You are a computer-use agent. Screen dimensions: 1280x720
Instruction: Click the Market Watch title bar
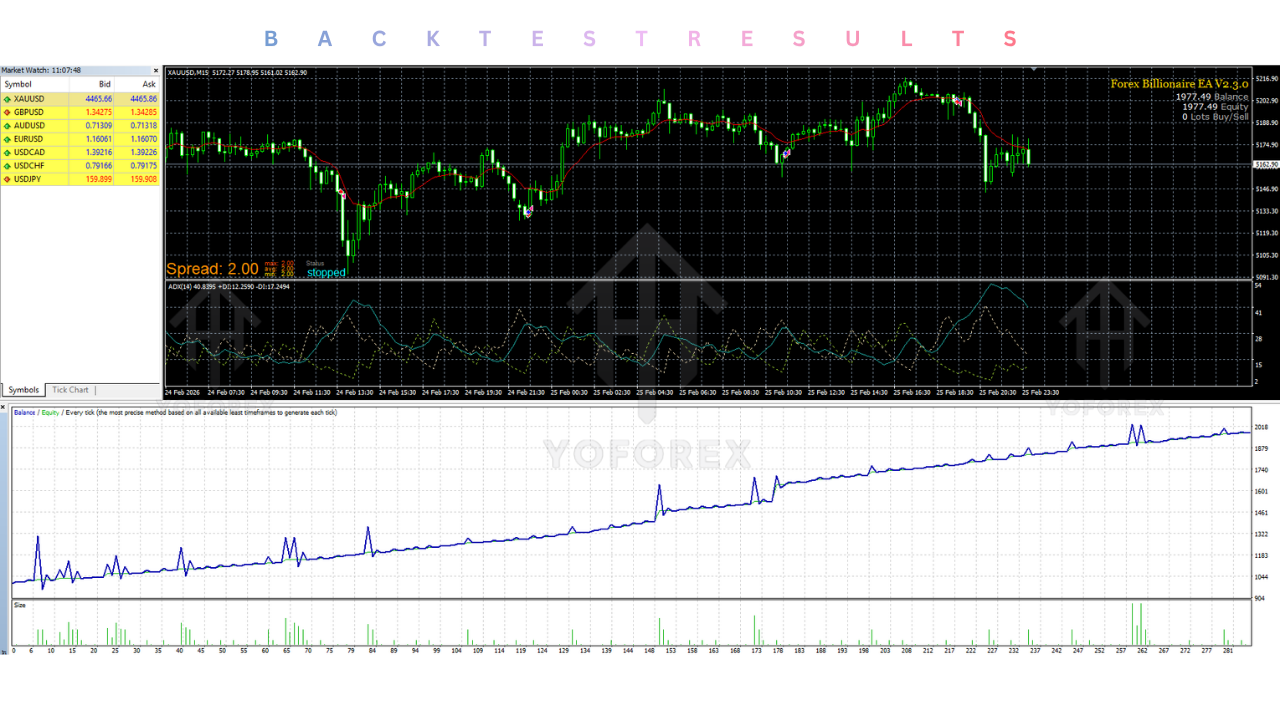[80, 70]
